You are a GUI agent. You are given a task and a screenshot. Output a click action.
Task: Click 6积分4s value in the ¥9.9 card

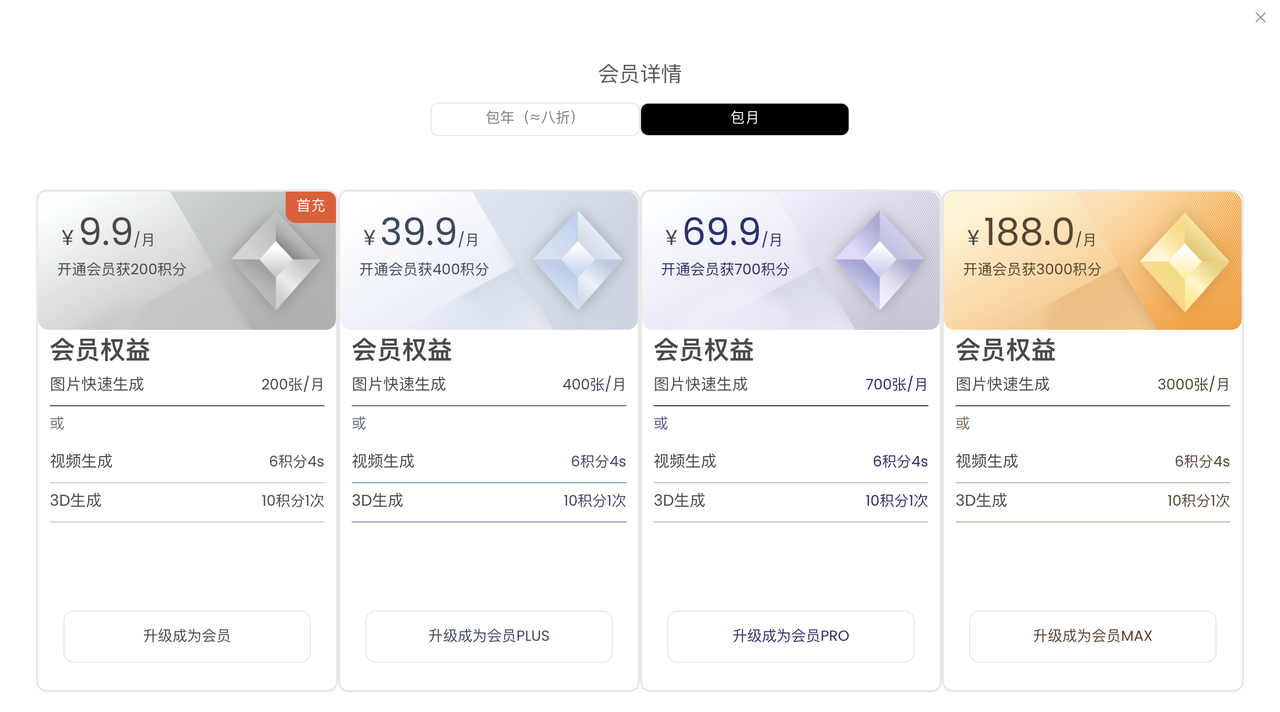point(297,461)
